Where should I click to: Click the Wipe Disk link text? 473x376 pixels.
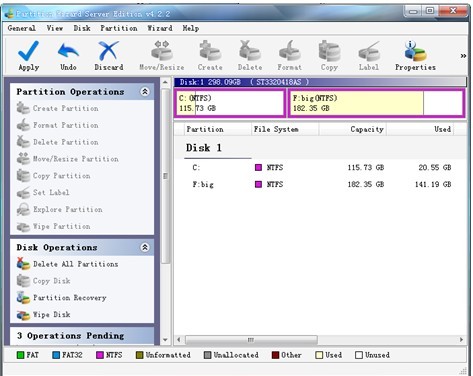click(52, 314)
